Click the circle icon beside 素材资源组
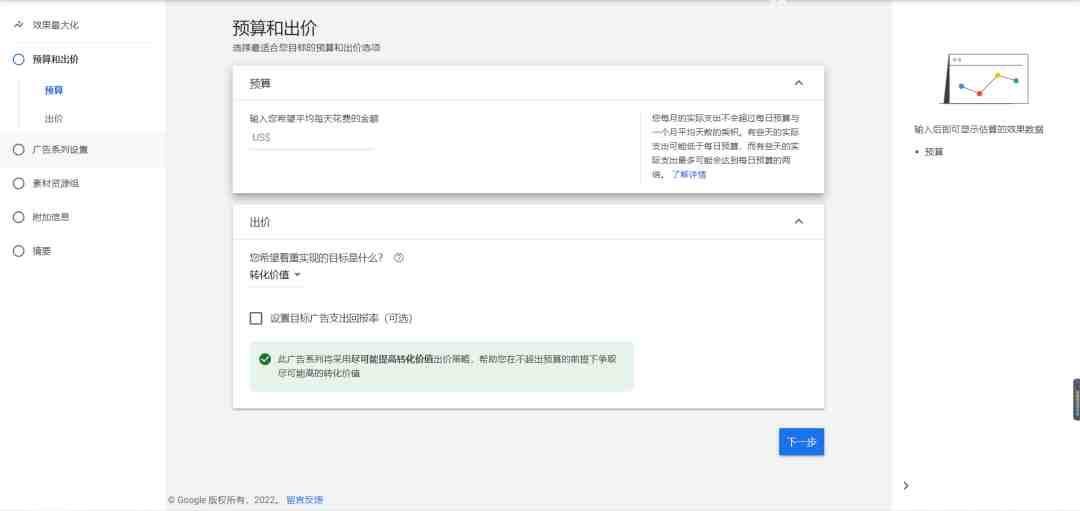The width and height of the screenshot is (1080, 511). point(19,183)
